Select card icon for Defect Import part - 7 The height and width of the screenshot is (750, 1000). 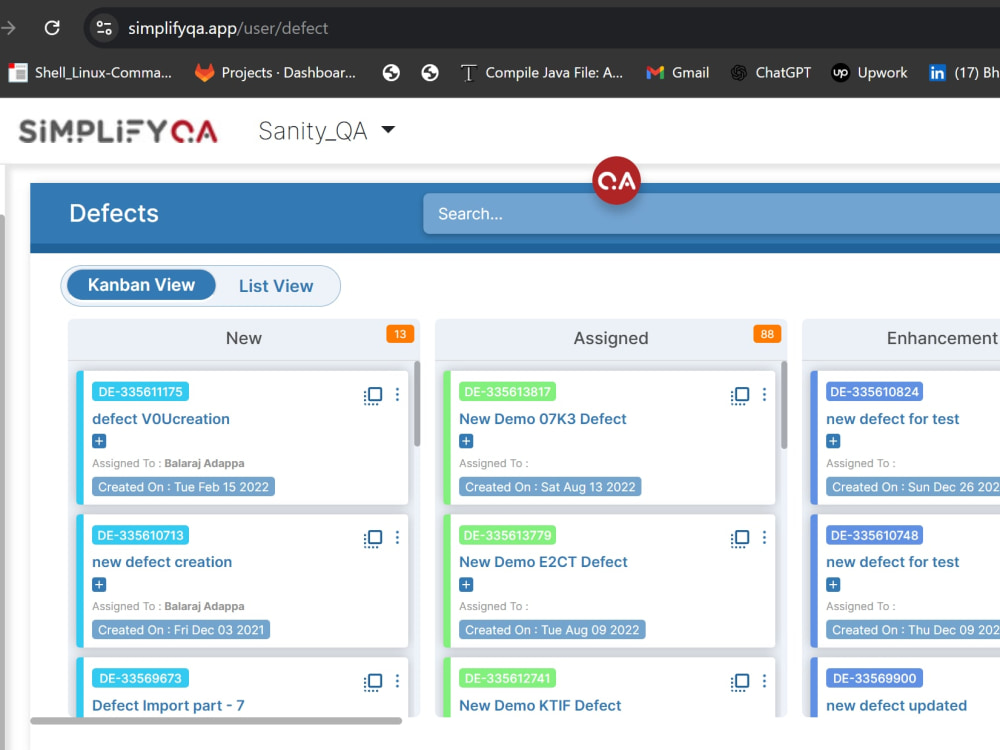coord(373,682)
